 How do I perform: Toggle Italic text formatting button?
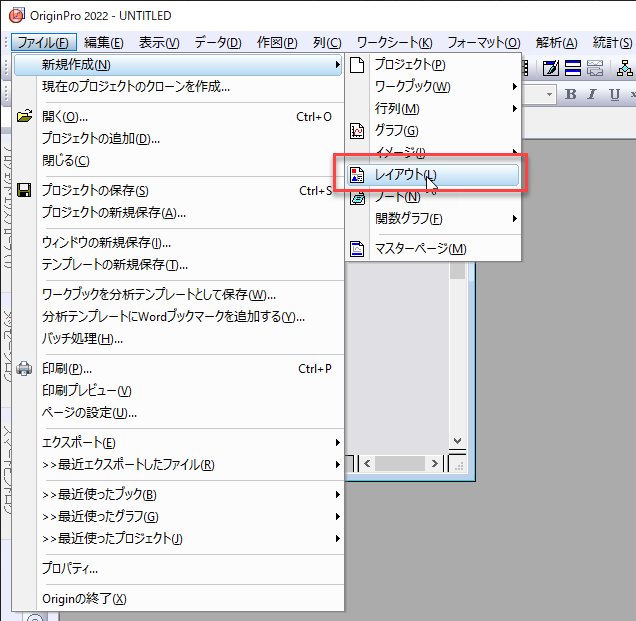(x=592, y=94)
